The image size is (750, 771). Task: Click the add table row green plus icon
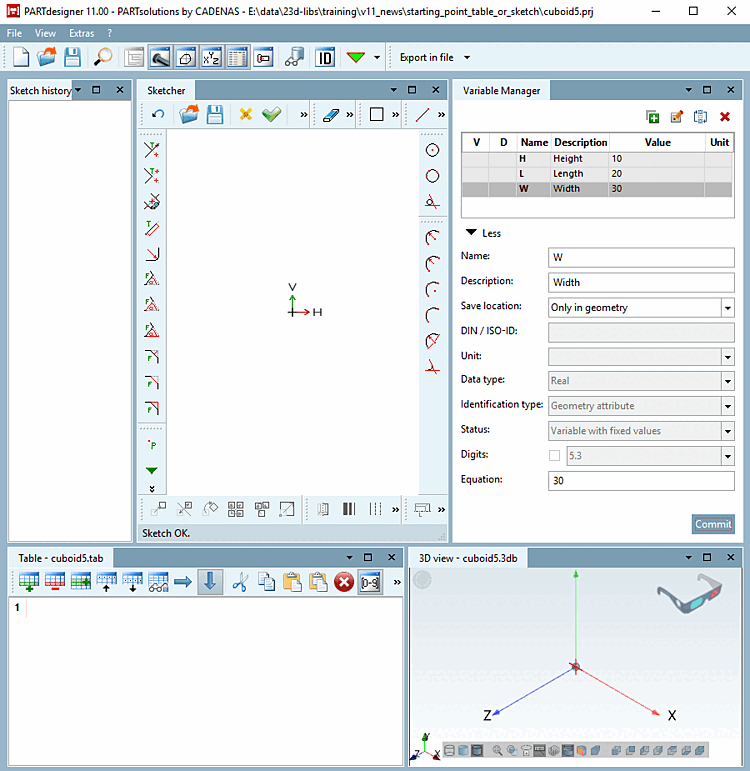click(29, 582)
